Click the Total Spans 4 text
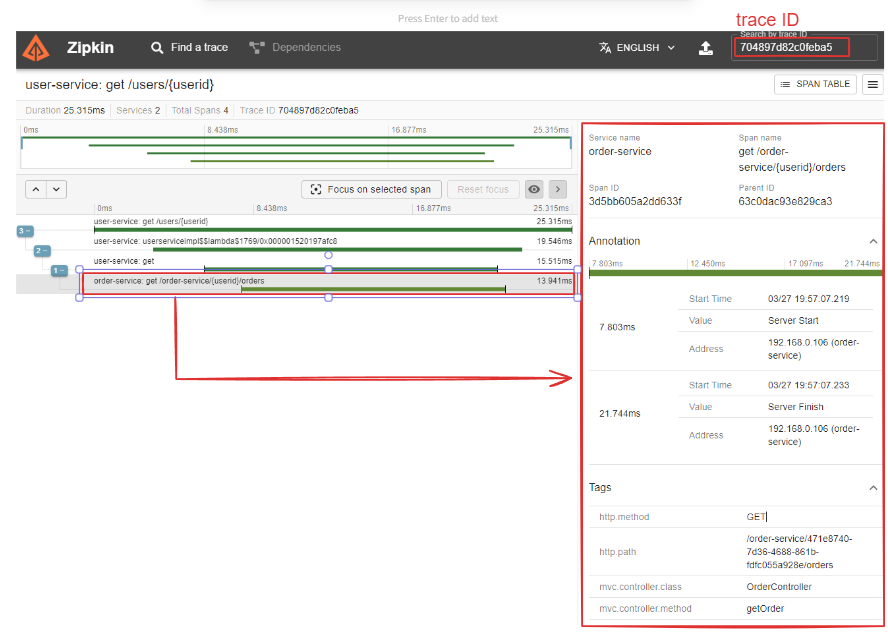888x633 pixels. point(200,110)
